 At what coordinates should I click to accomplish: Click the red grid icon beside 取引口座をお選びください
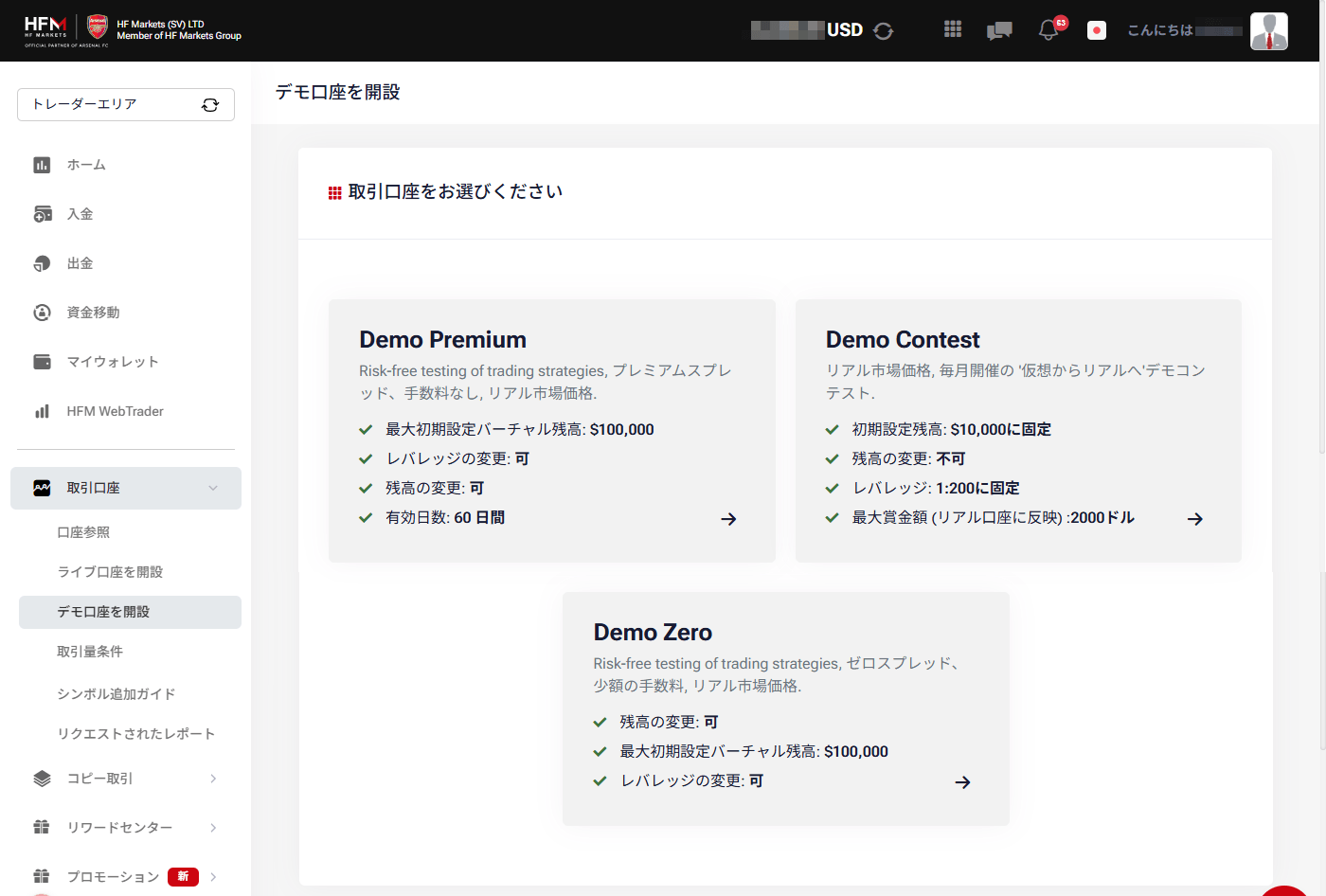(334, 193)
